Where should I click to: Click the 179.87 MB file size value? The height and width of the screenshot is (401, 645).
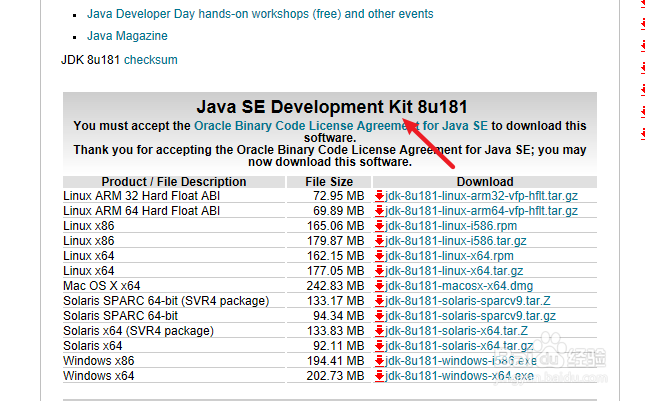336,241
